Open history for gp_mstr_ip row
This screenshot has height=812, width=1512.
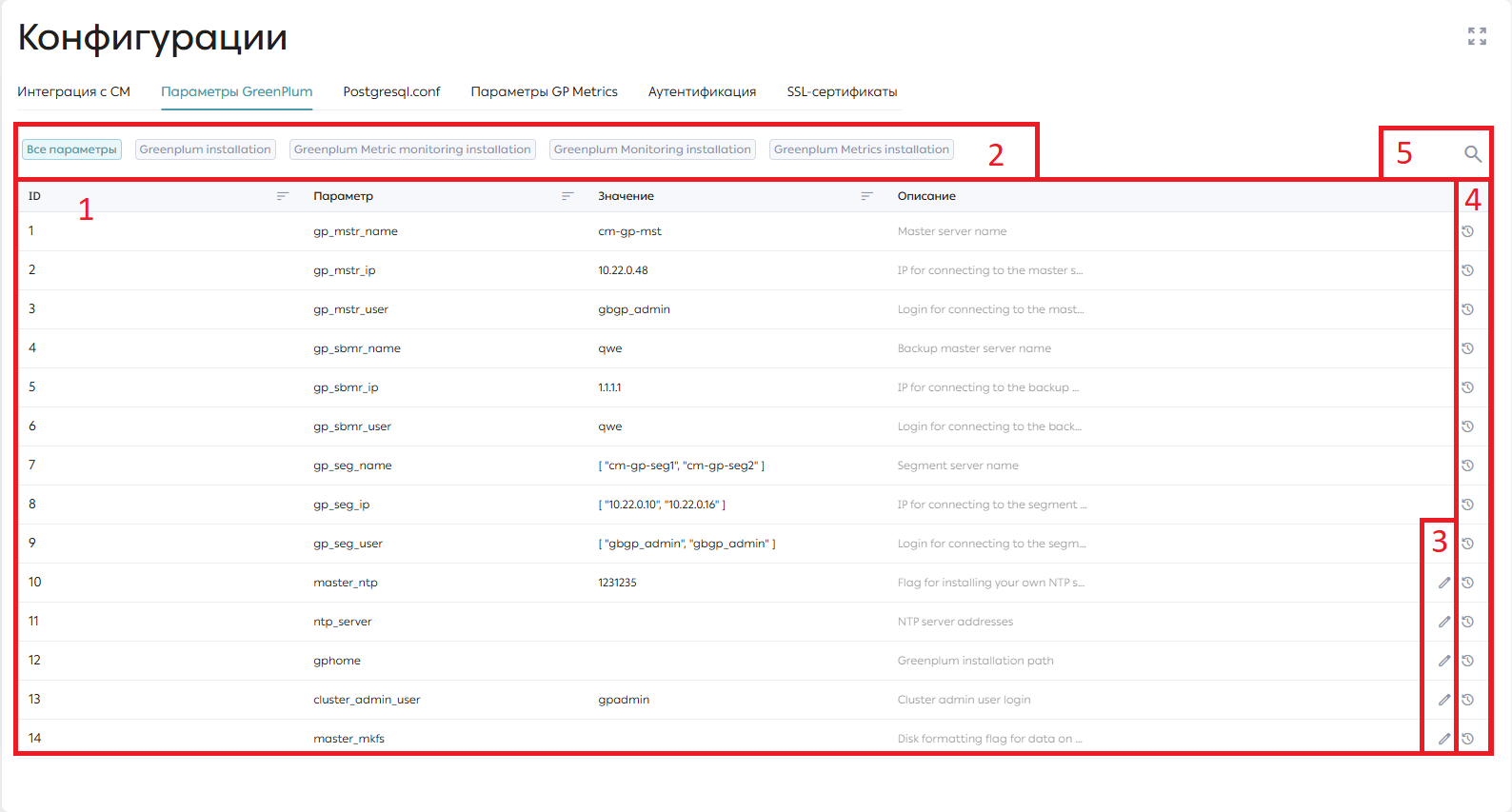click(x=1468, y=270)
